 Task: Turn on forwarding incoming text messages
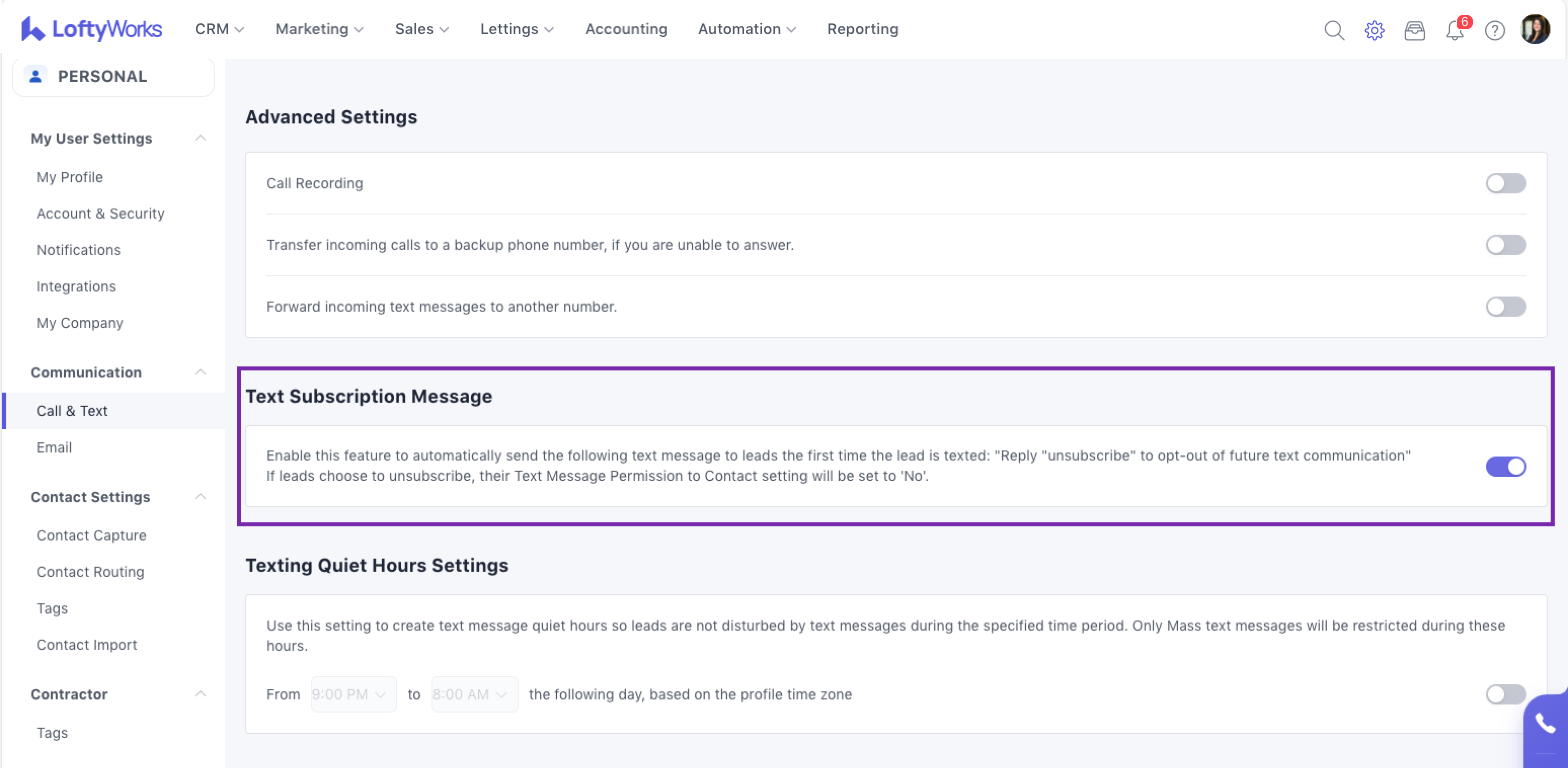click(1505, 307)
